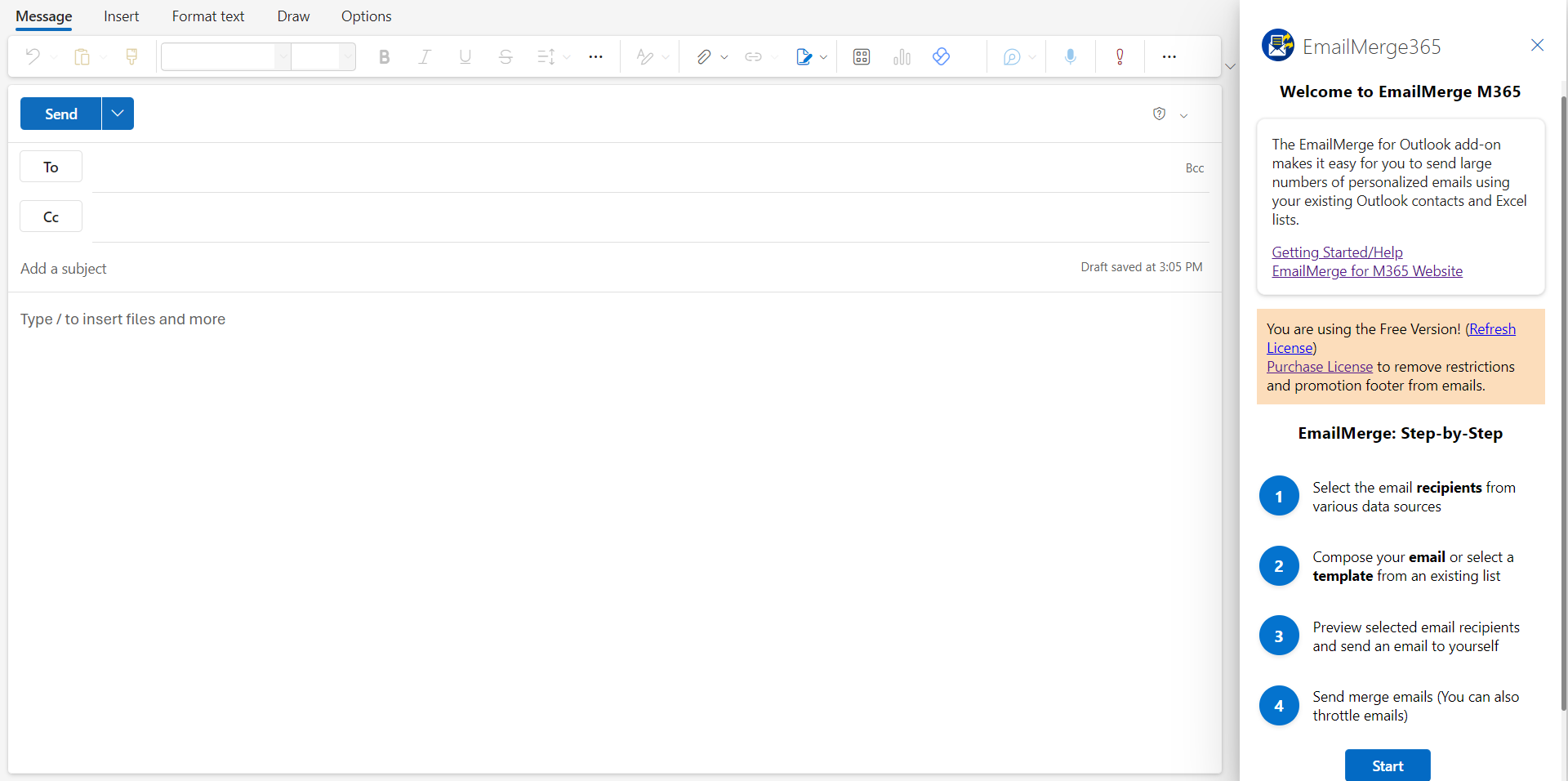Open EmailMerge for M365 Website link
1568x781 pixels.
[1367, 271]
